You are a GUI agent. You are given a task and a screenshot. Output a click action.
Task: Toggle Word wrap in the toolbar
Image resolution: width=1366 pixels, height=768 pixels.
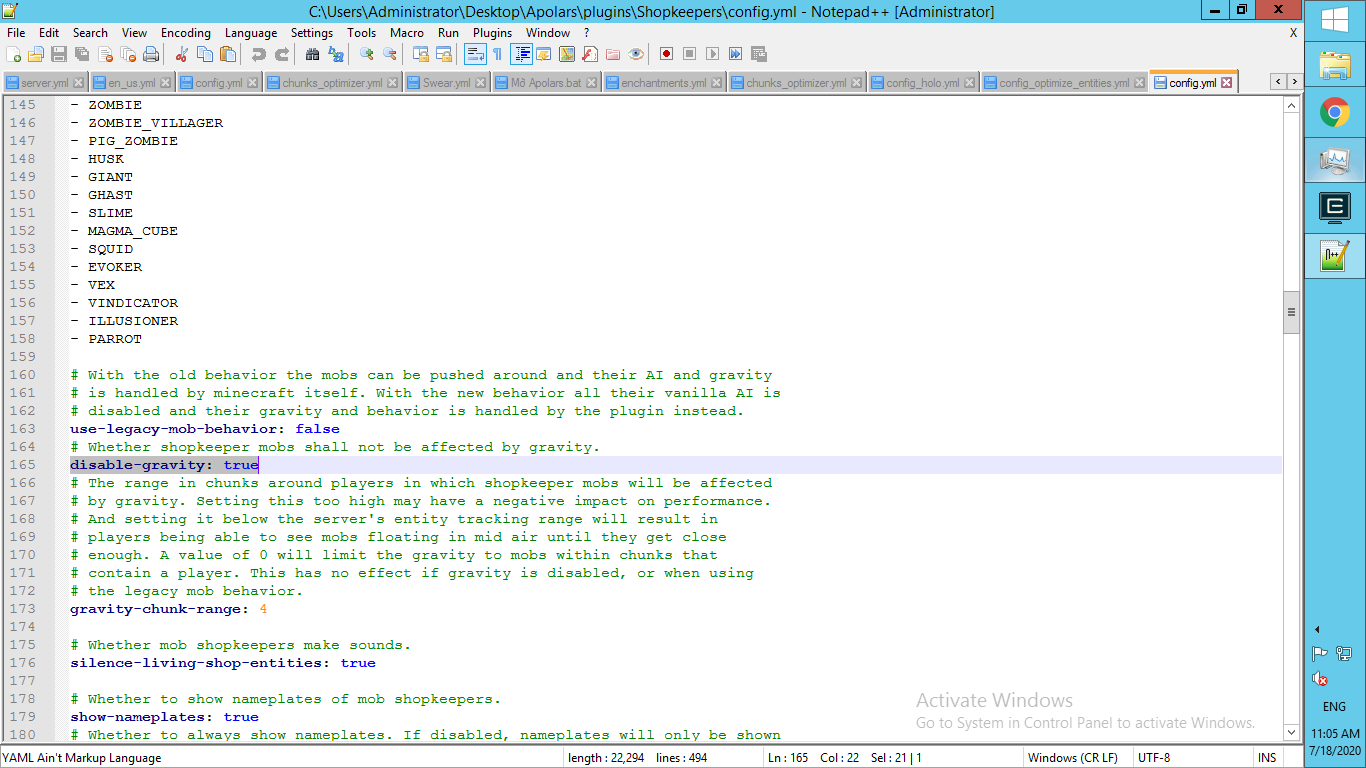point(475,54)
